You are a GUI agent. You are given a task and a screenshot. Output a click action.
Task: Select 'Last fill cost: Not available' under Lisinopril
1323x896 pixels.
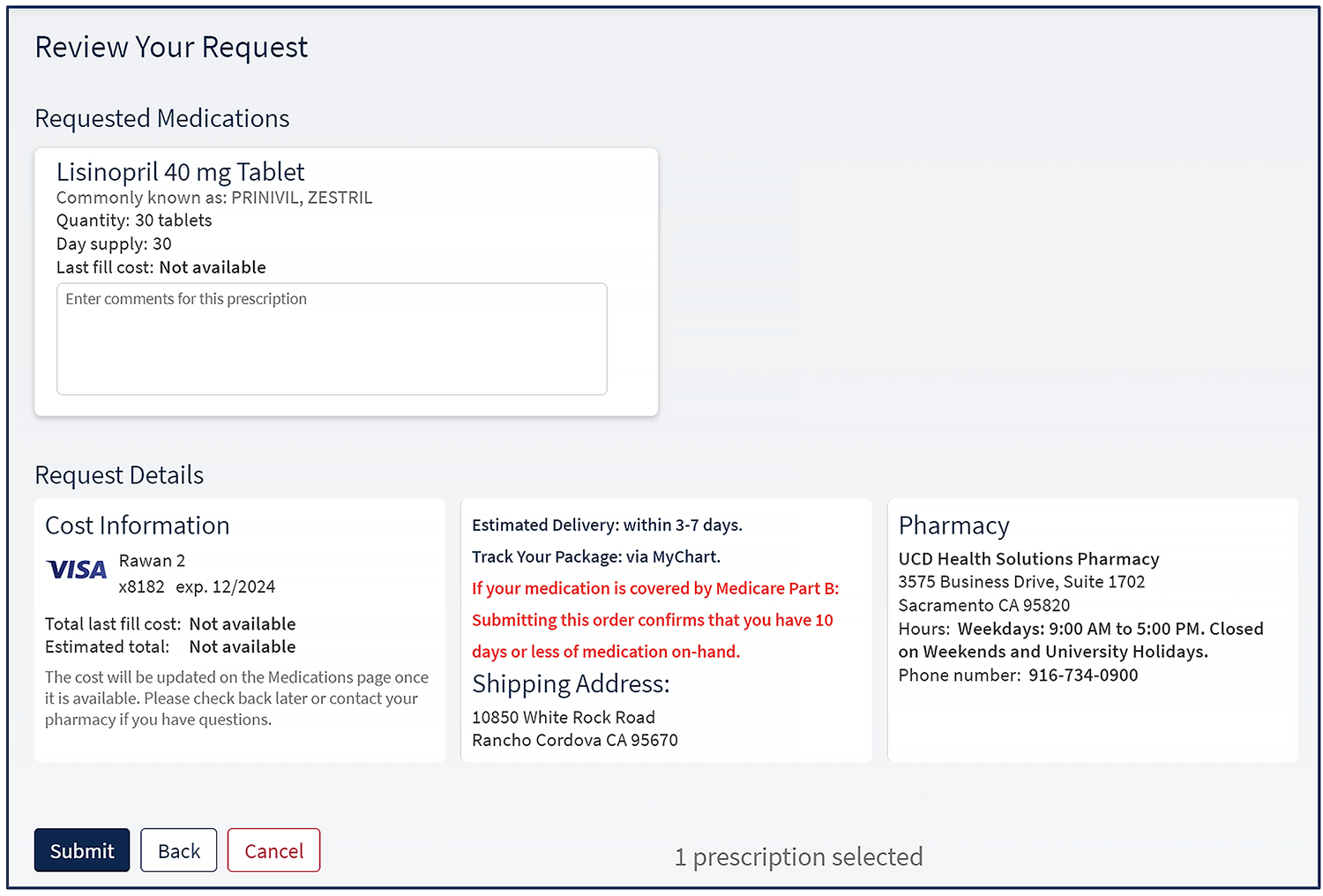coord(161,267)
